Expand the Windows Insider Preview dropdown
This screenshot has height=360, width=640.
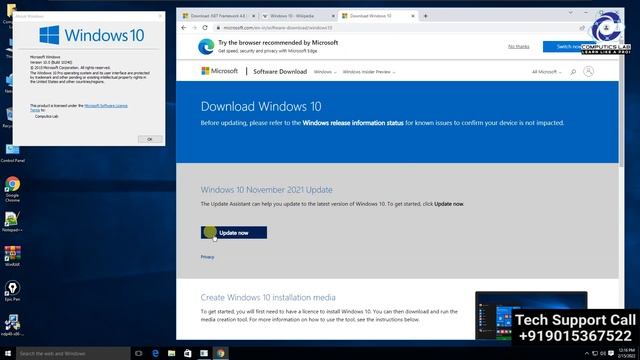coord(369,72)
